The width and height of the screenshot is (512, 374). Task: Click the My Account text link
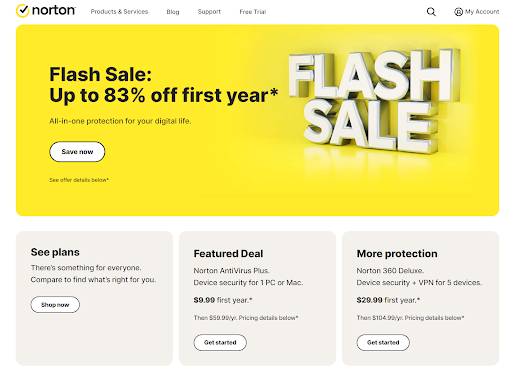pos(482,12)
